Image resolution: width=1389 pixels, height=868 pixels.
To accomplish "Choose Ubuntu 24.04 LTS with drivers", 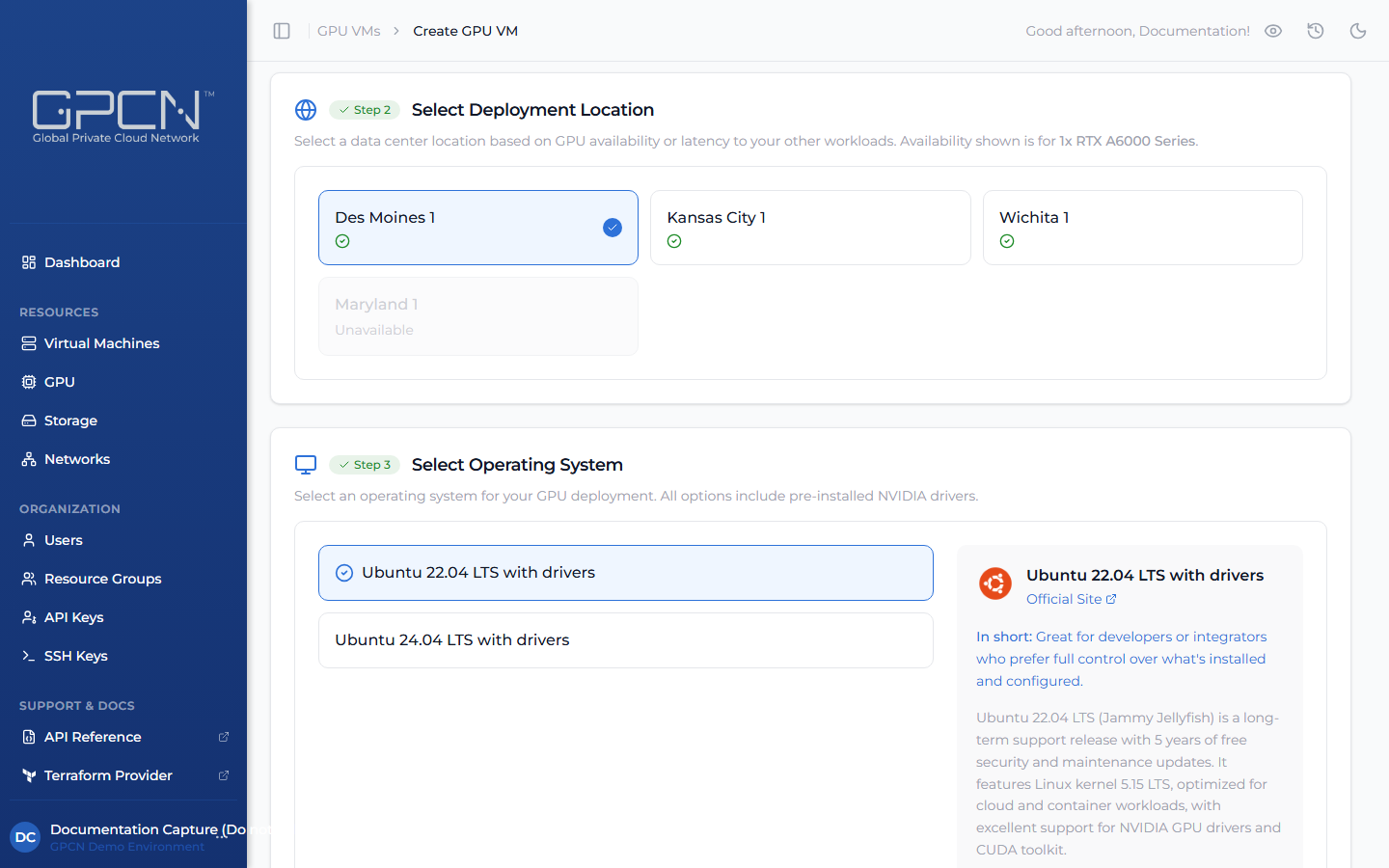I will click(626, 640).
